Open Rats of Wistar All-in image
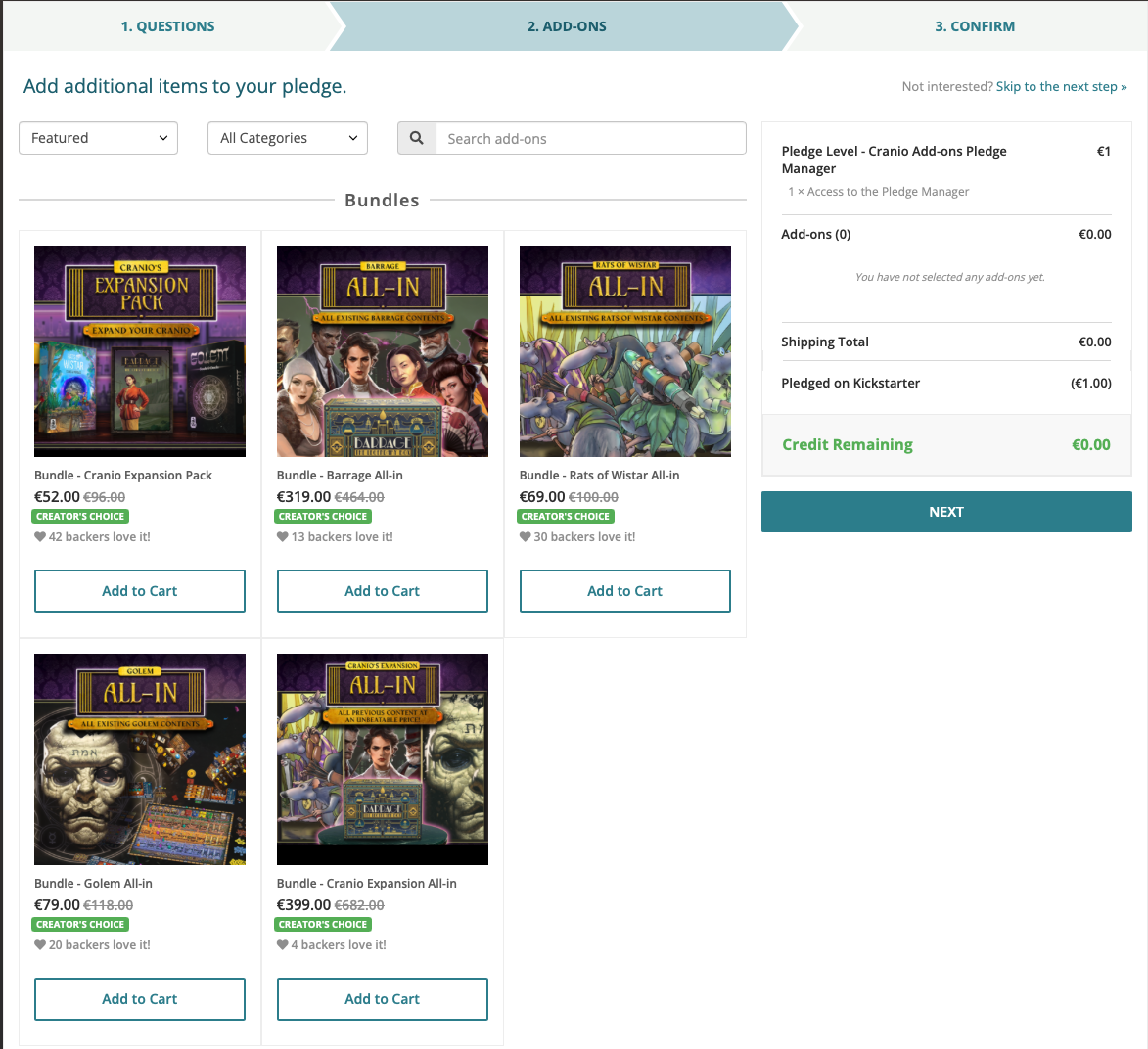This screenshot has height=1049, width=1148. tap(624, 351)
